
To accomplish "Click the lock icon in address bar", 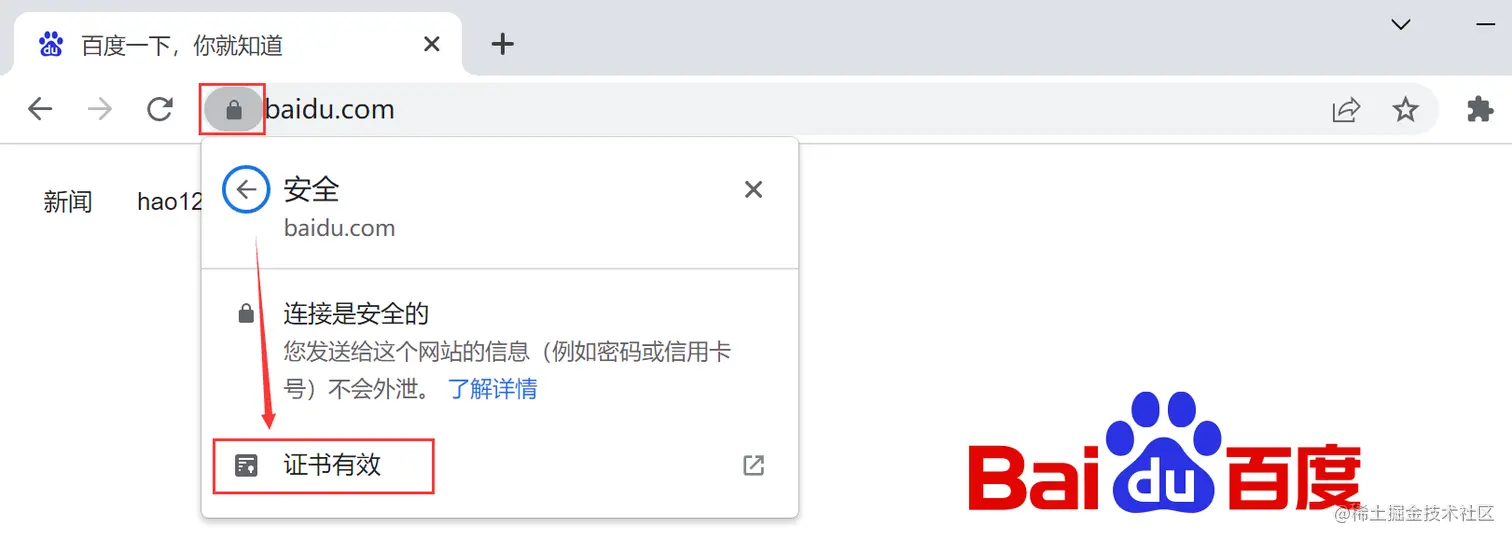I will tap(233, 109).
